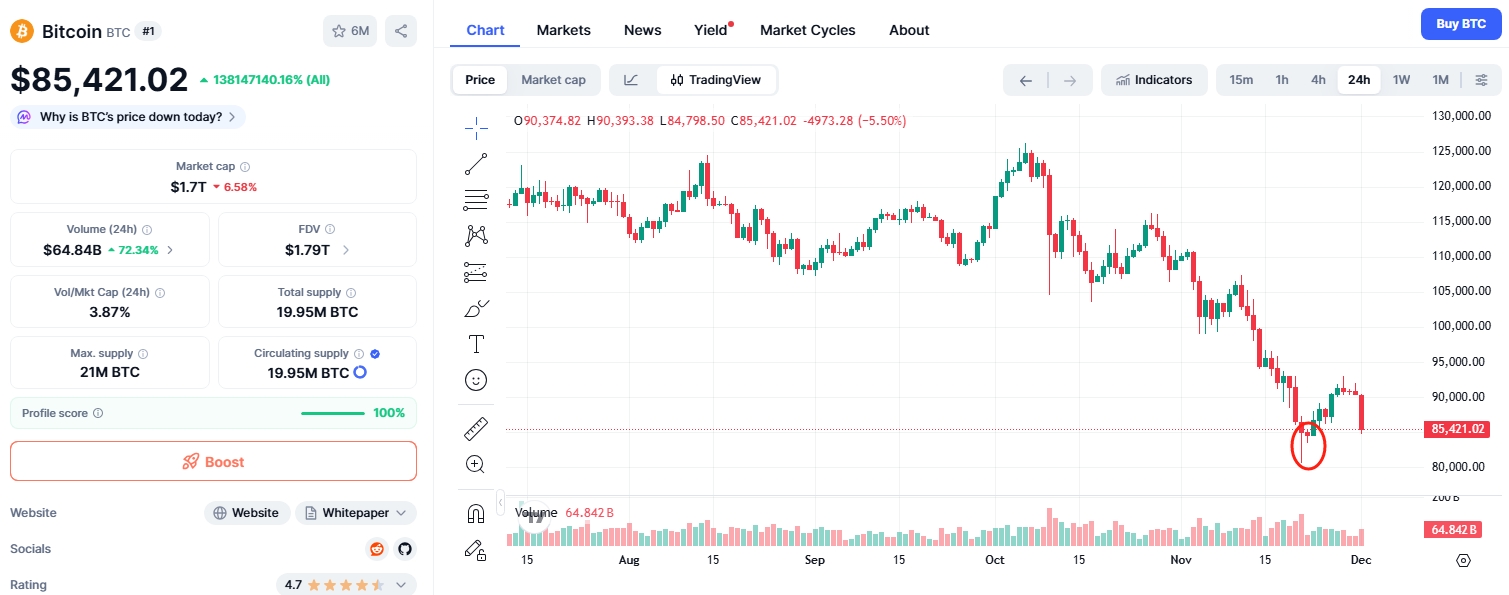
Task: Select the 1W chart timeframe
Action: pos(1401,80)
